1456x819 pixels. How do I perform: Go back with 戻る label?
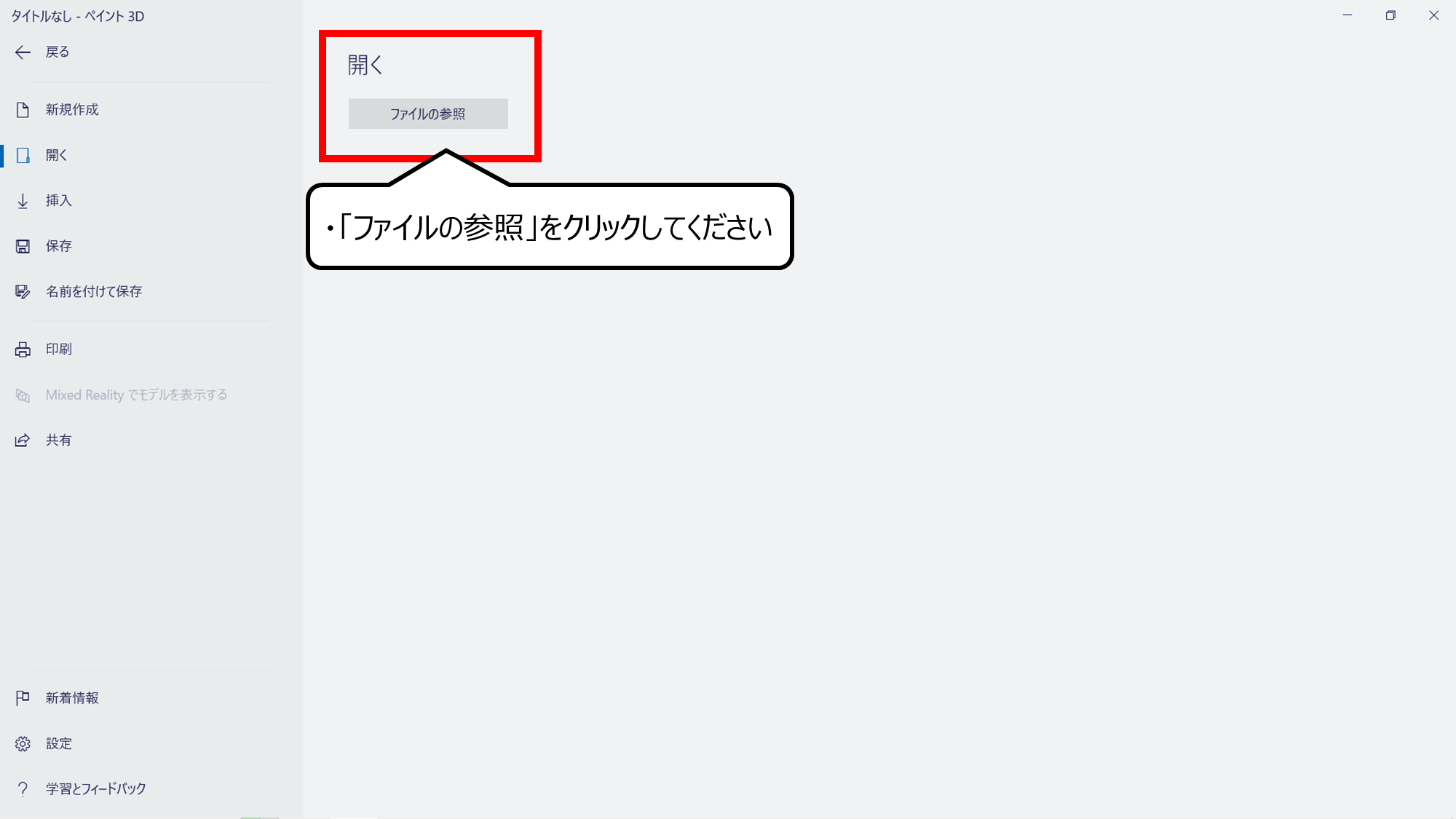tap(58, 52)
